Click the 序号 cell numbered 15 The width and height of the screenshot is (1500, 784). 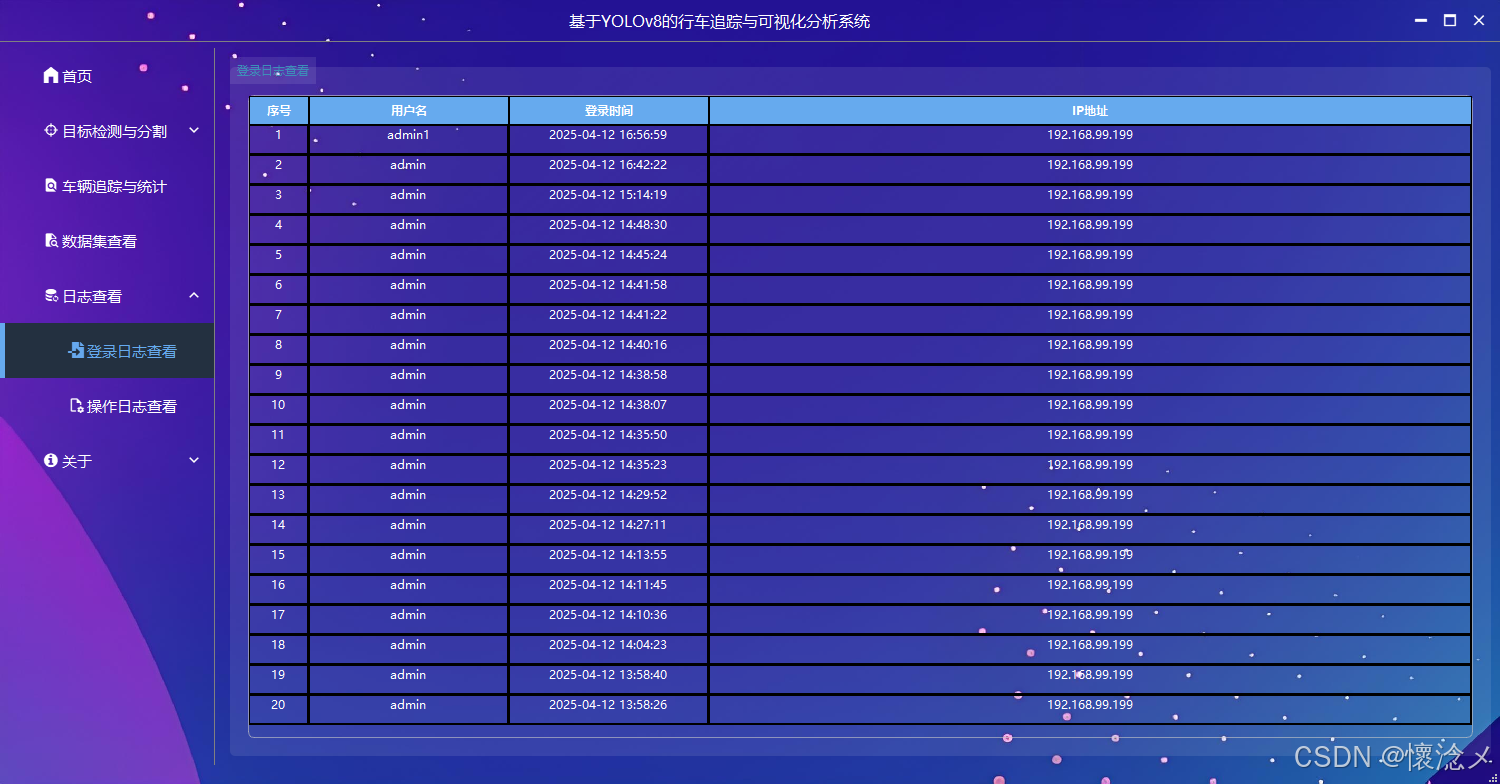pos(279,559)
